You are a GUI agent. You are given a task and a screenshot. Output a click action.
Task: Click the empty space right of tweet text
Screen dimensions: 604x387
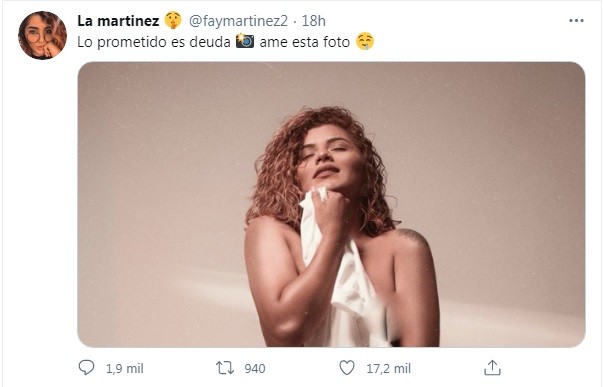tap(478, 42)
